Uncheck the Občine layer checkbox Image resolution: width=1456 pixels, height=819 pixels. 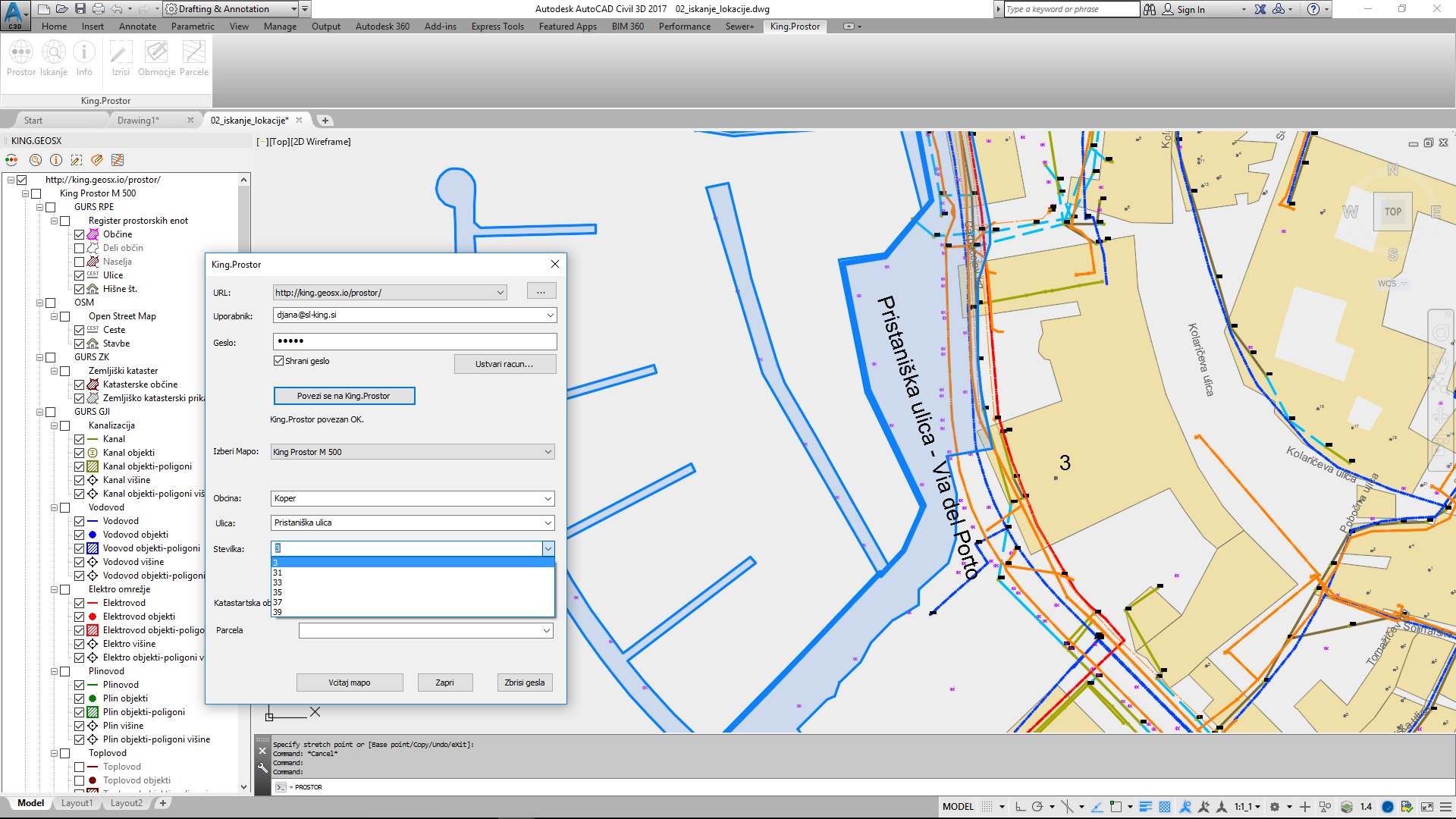(79, 234)
